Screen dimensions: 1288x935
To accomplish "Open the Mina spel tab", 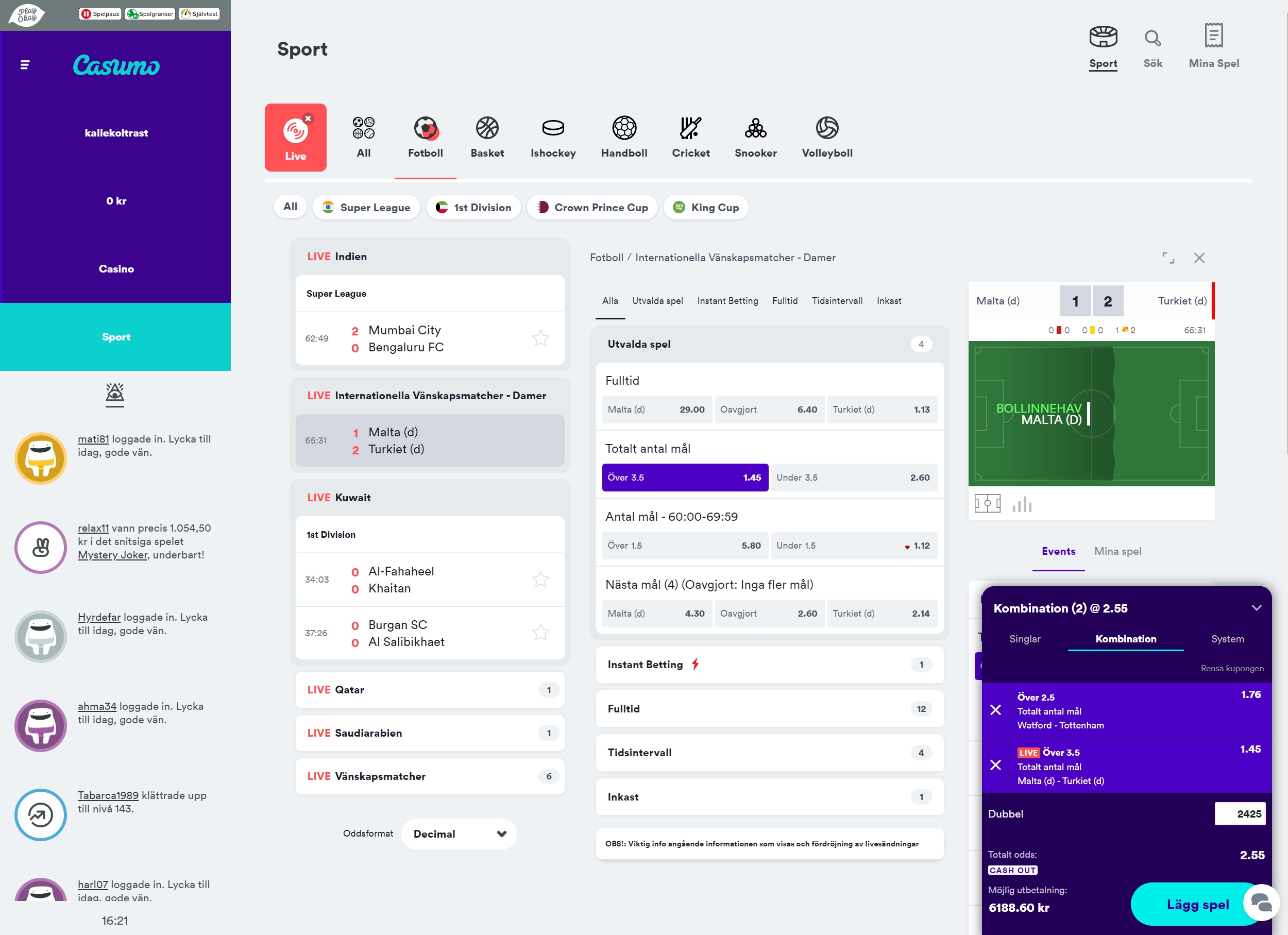I will (x=1117, y=551).
